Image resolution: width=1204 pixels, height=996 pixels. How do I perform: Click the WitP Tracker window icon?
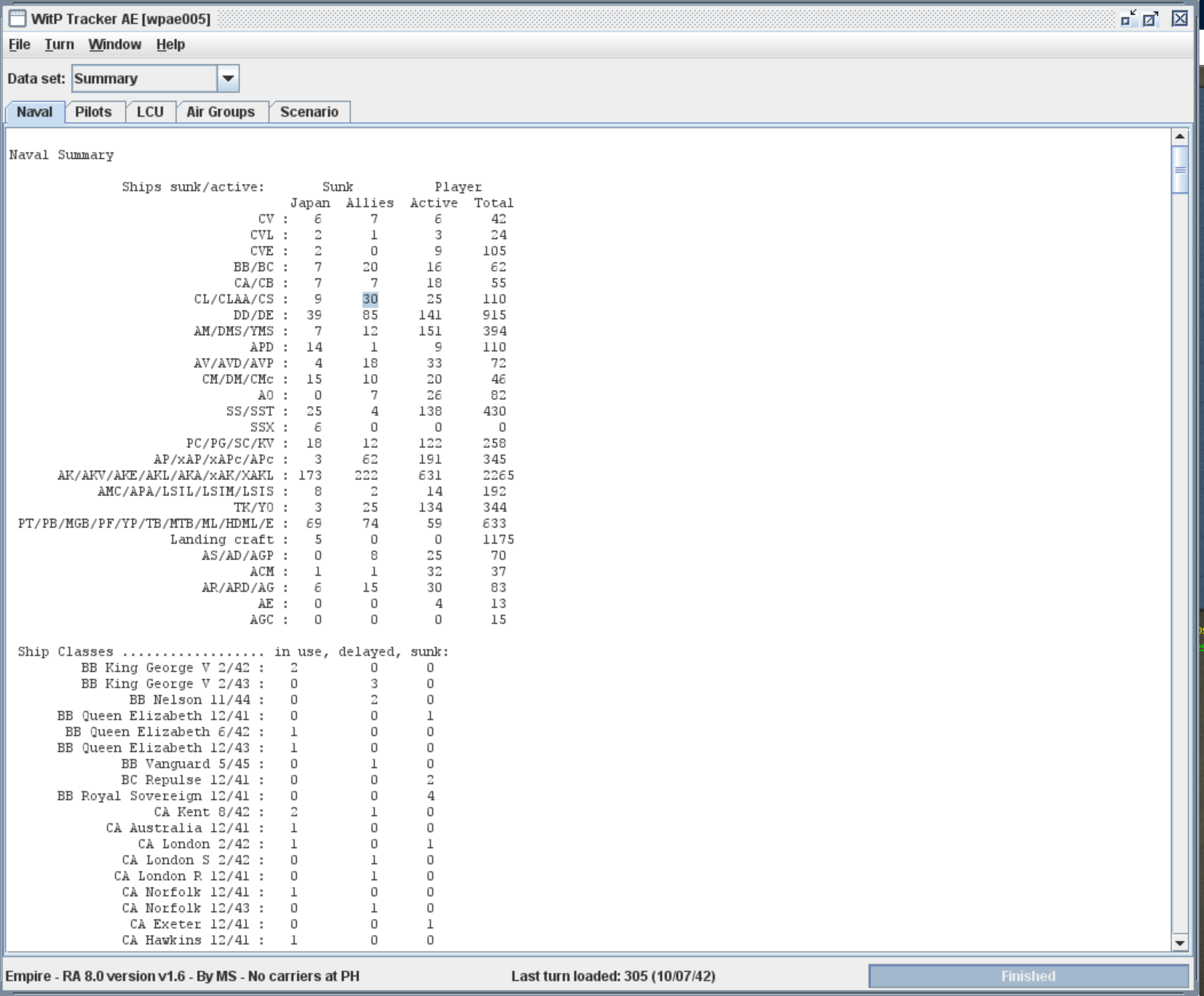pyautogui.click(x=17, y=18)
